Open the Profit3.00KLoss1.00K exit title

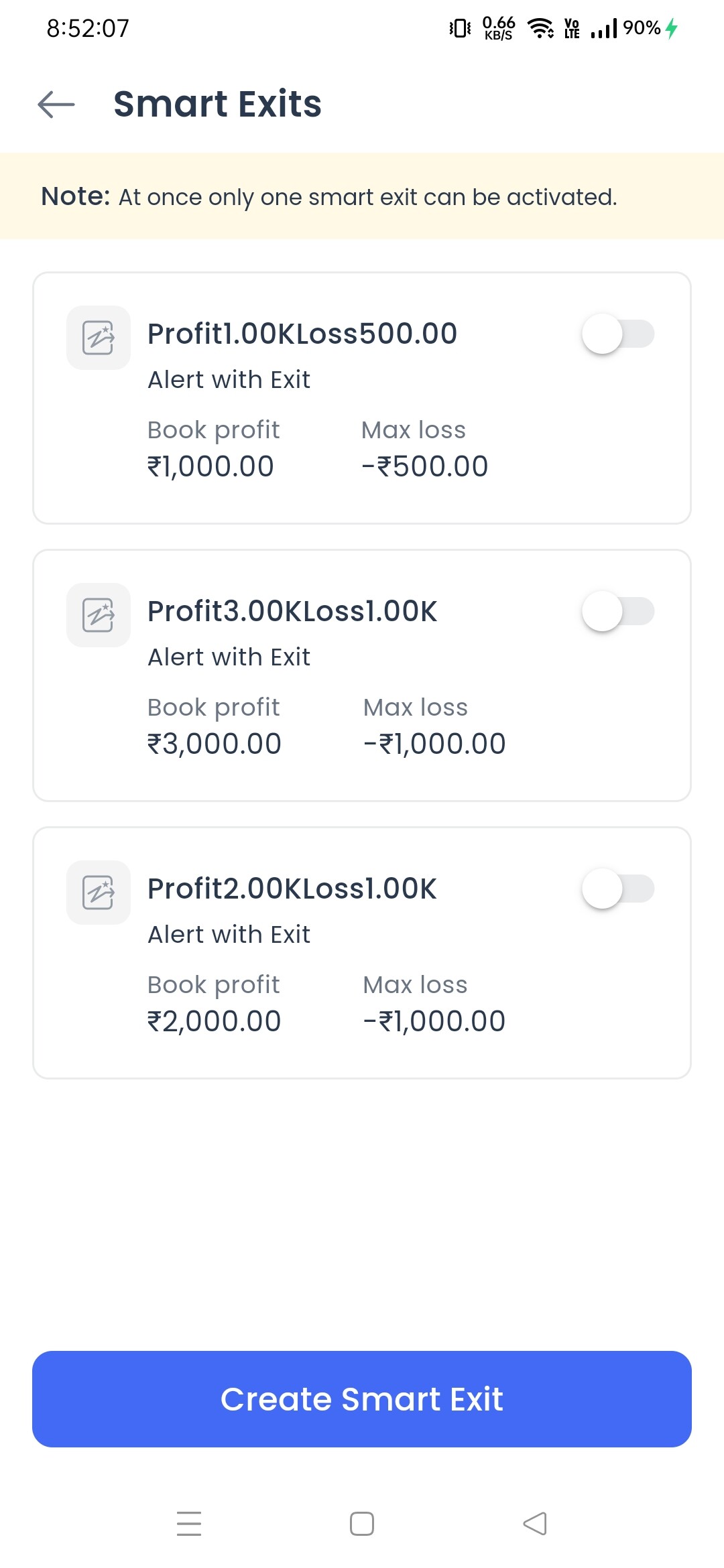(x=292, y=611)
